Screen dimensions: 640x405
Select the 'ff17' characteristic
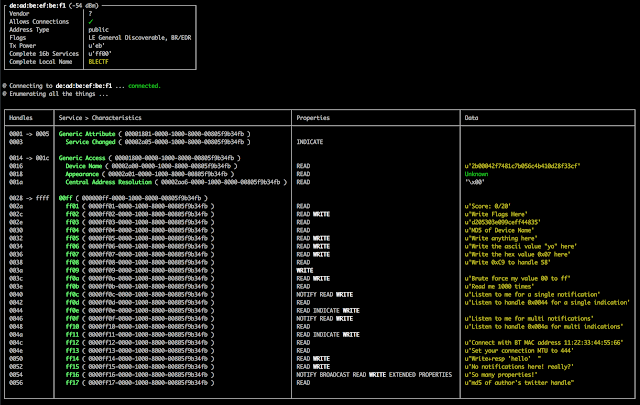(x=72, y=383)
